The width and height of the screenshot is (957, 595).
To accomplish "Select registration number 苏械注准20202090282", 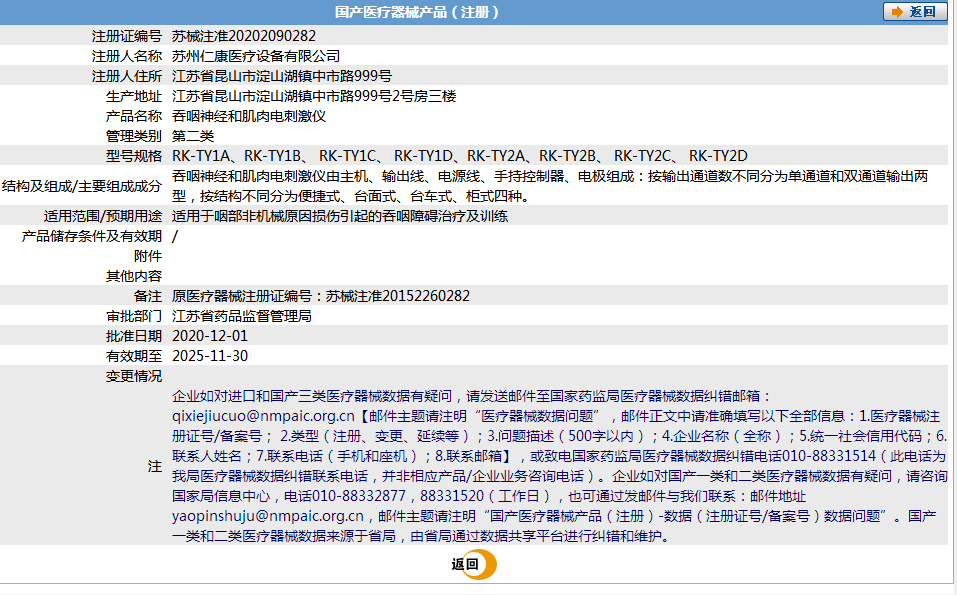I will 244,36.
